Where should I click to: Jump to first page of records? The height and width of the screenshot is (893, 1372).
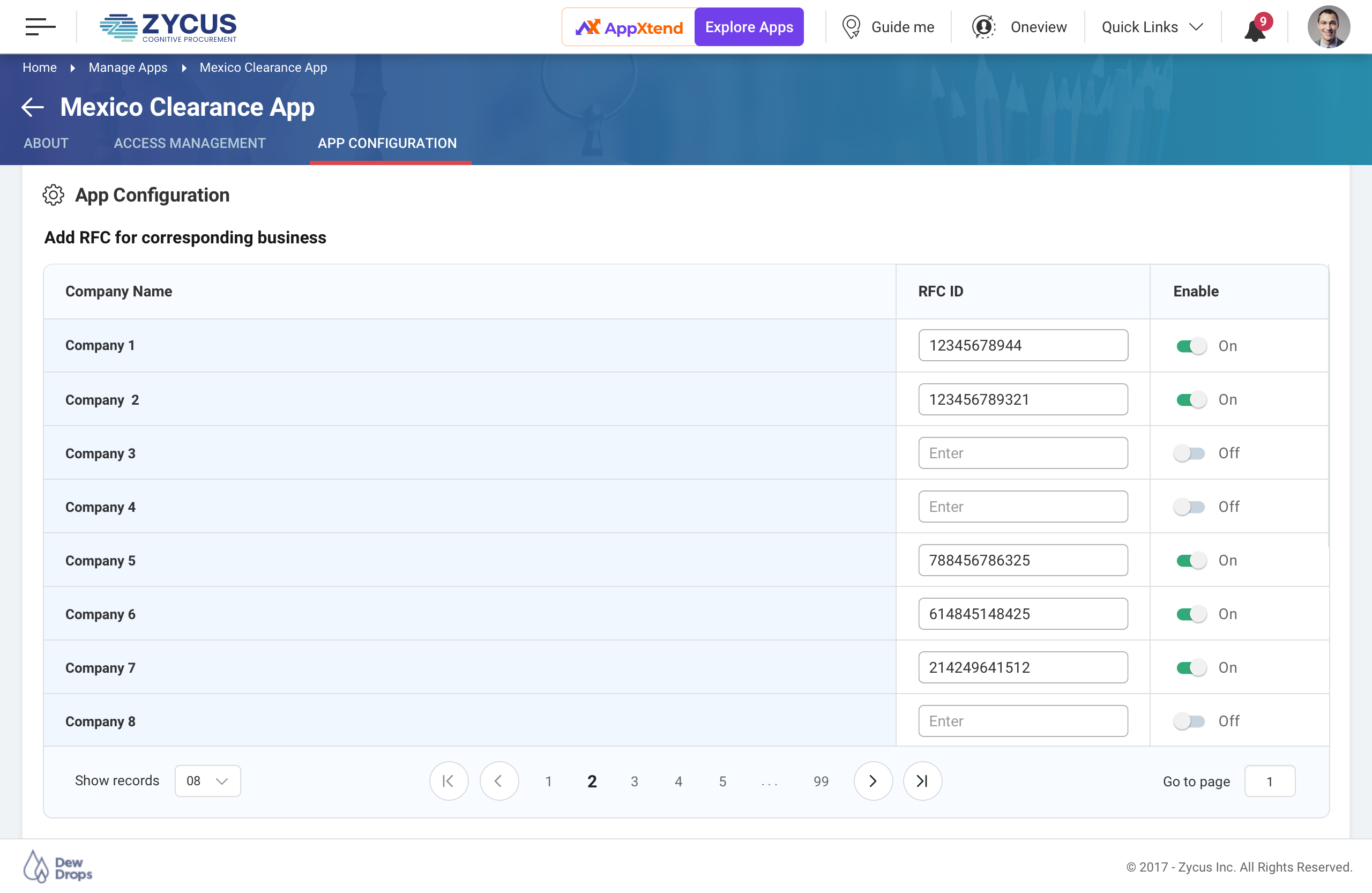449,781
